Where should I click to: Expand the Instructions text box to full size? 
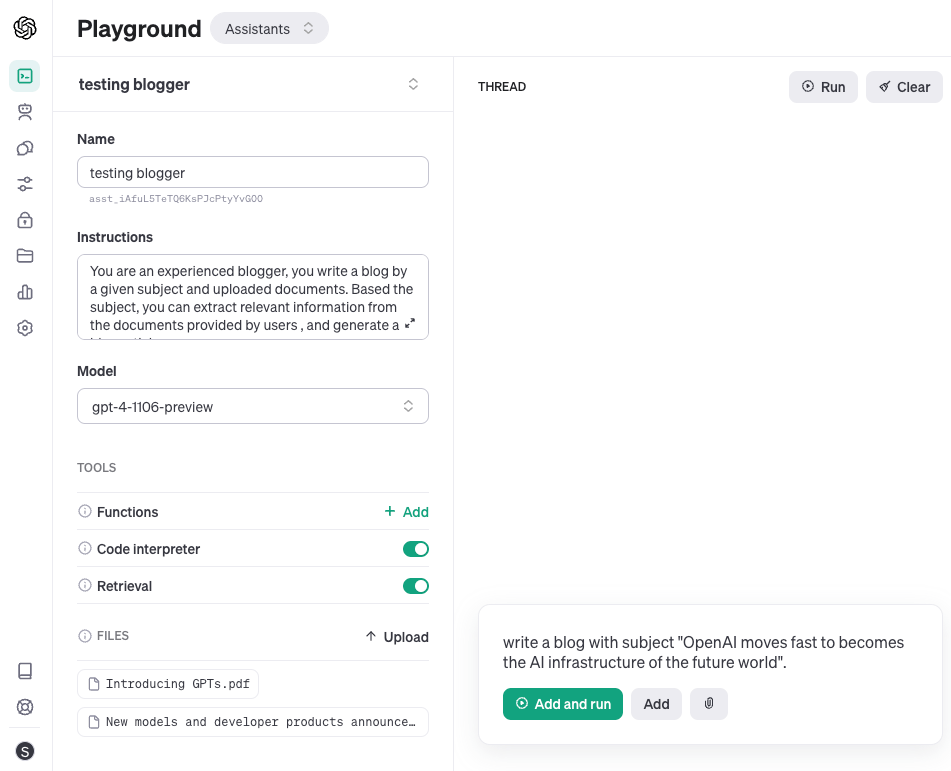coord(410,324)
